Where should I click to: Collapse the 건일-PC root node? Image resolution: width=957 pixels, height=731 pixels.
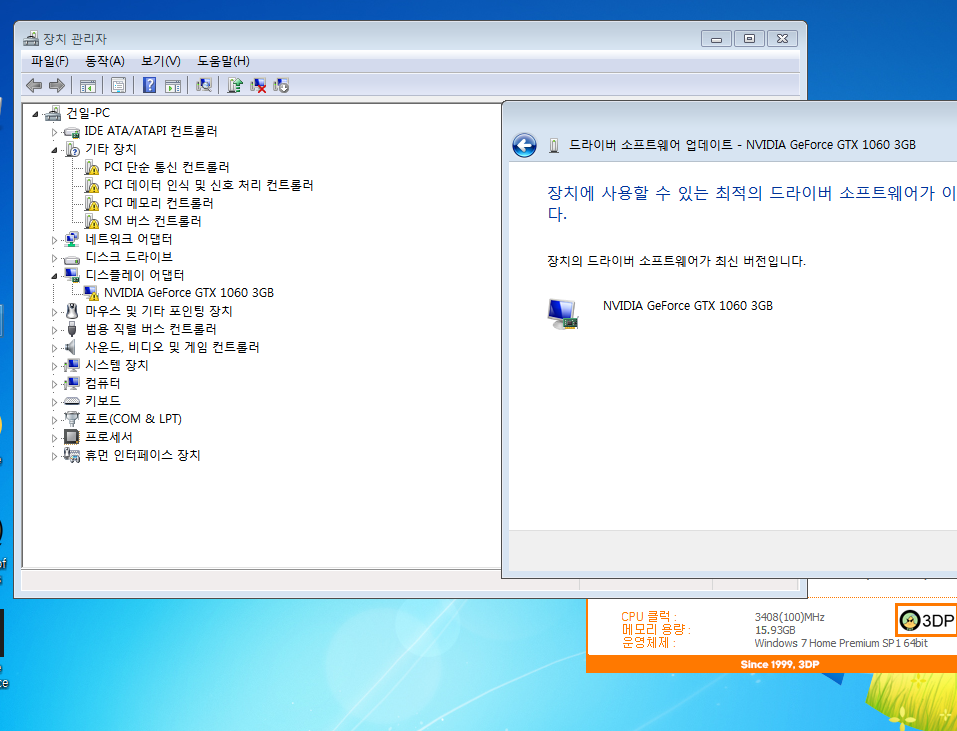(x=35, y=114)
